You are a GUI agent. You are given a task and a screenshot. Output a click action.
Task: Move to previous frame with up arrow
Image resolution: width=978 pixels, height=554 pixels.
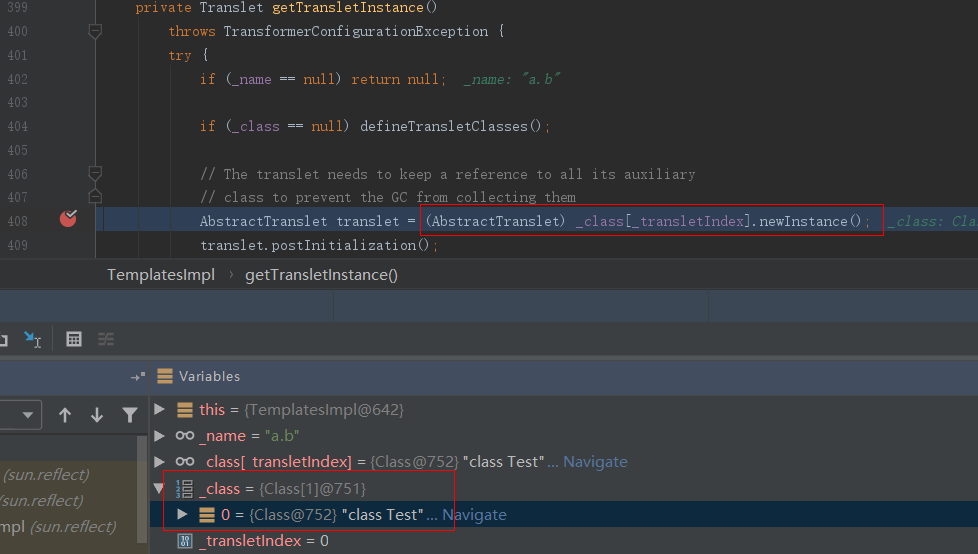click(x=65, y=415)
